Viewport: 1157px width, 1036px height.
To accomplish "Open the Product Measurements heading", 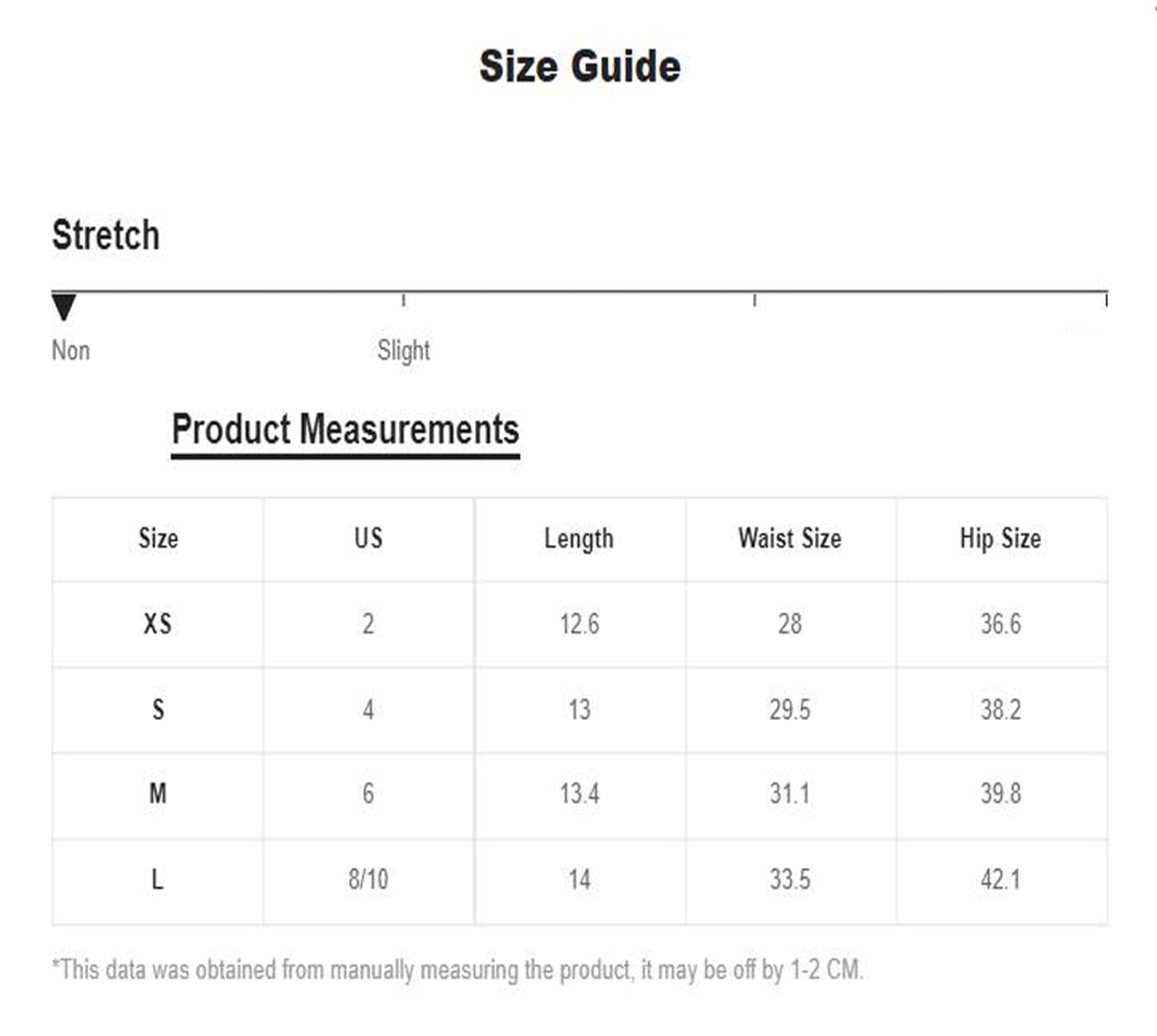I will pos(345,429).
